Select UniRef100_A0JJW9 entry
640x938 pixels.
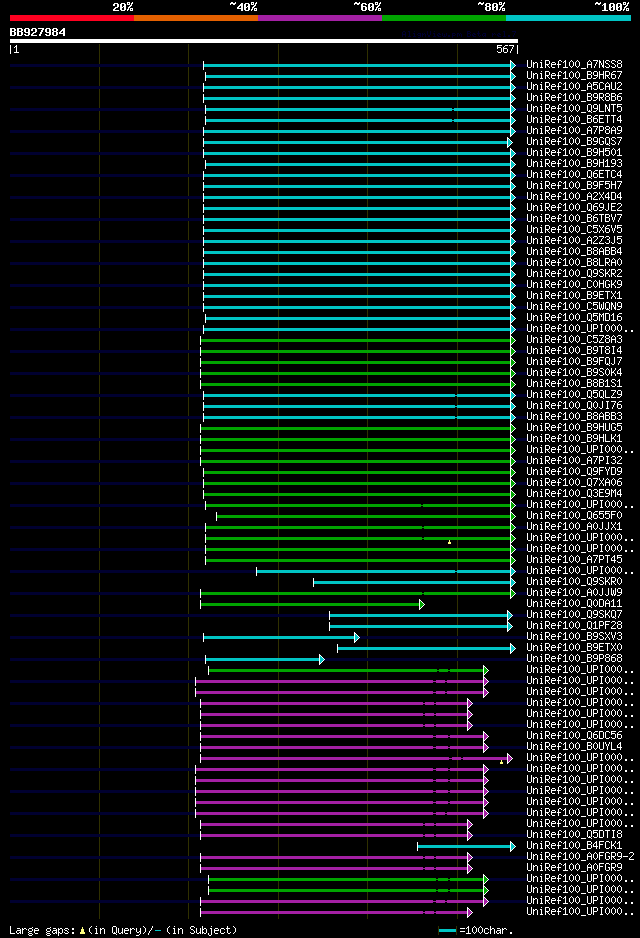pyautogui.click(x=574, y=593)
